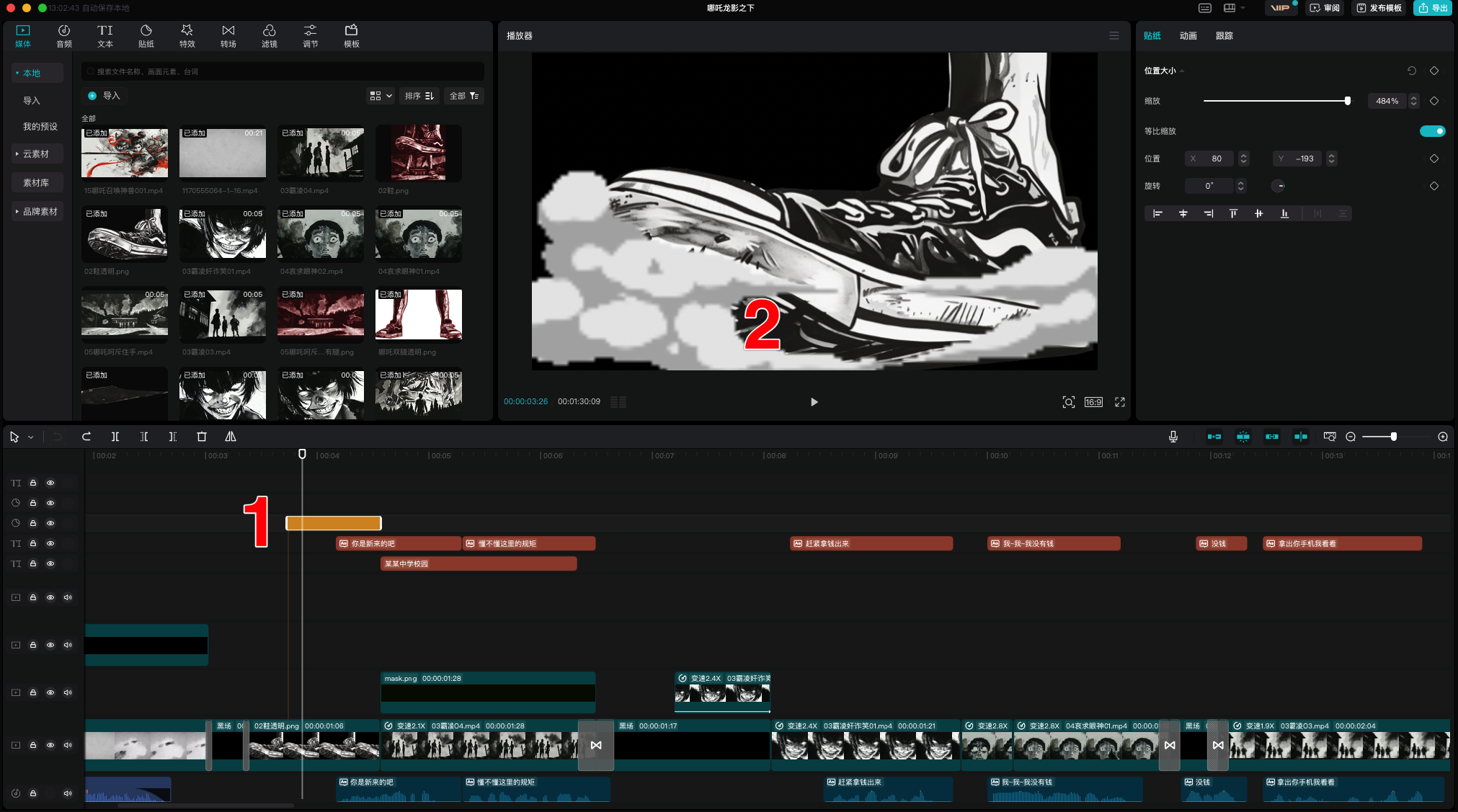This screenshot has width=1458, height=812.
Task: Expand the 品牌素材 brand material section
Action: tap(37, 211)
